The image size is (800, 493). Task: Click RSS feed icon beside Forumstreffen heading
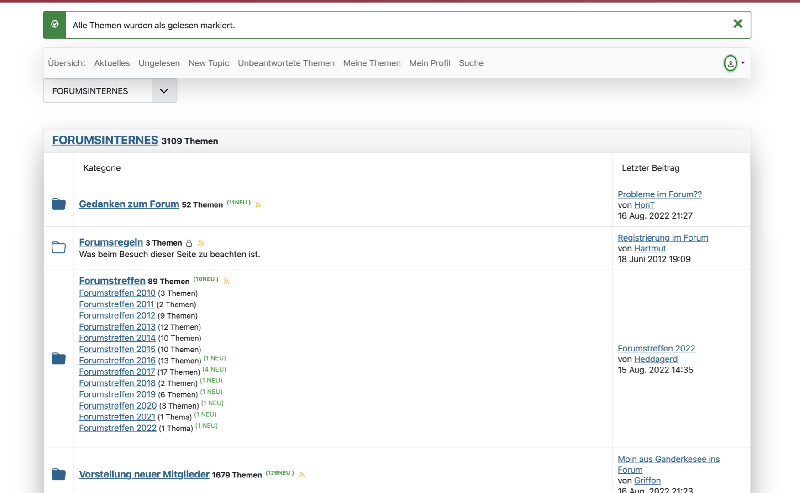[x=226, y=281]
